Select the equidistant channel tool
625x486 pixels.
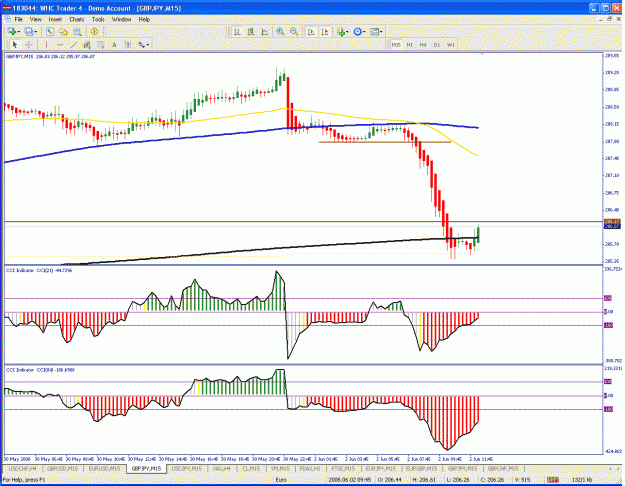[87, 45]
